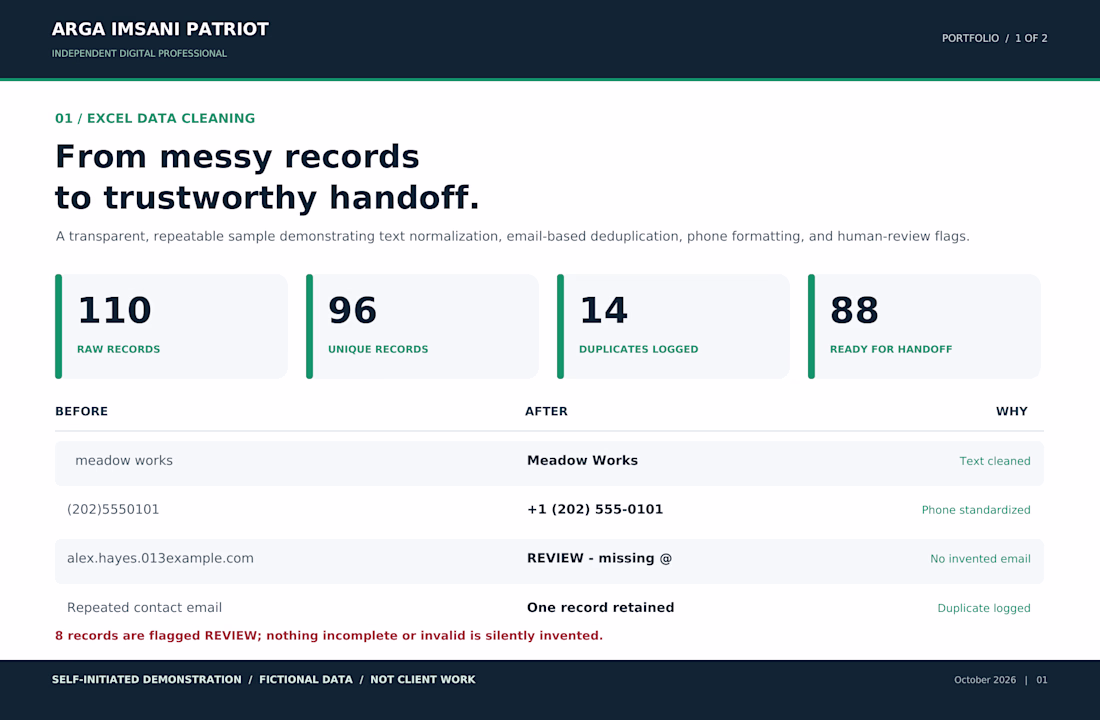Click the 'Duplicate logged' reason
1100x720 pixels.
pos(984,608)
